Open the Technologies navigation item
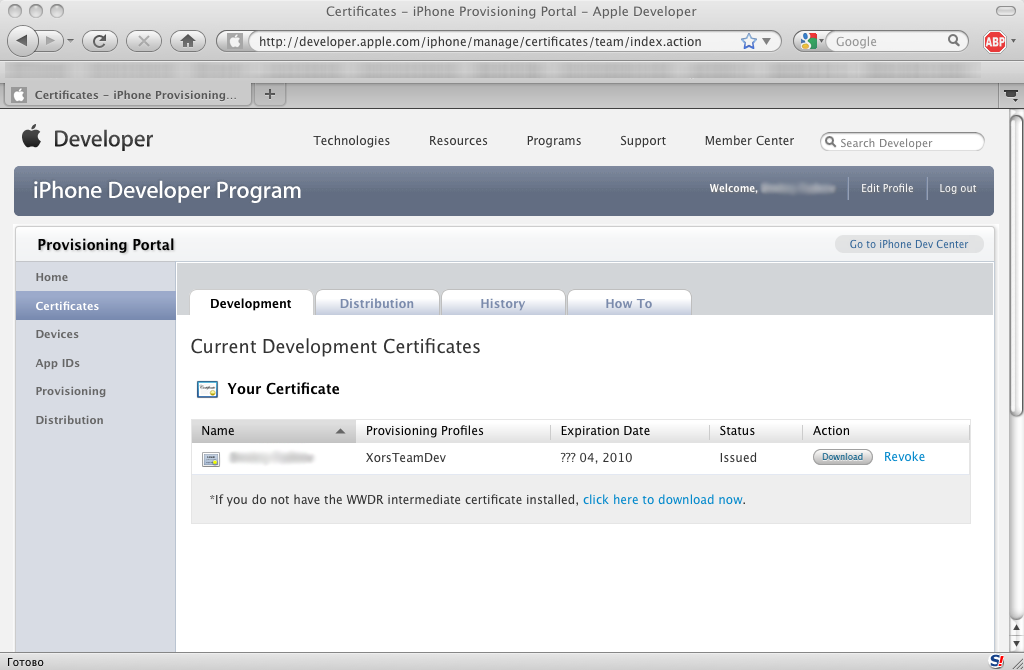The height and width of the screenshot is (670, 1024). coord(351,140)
